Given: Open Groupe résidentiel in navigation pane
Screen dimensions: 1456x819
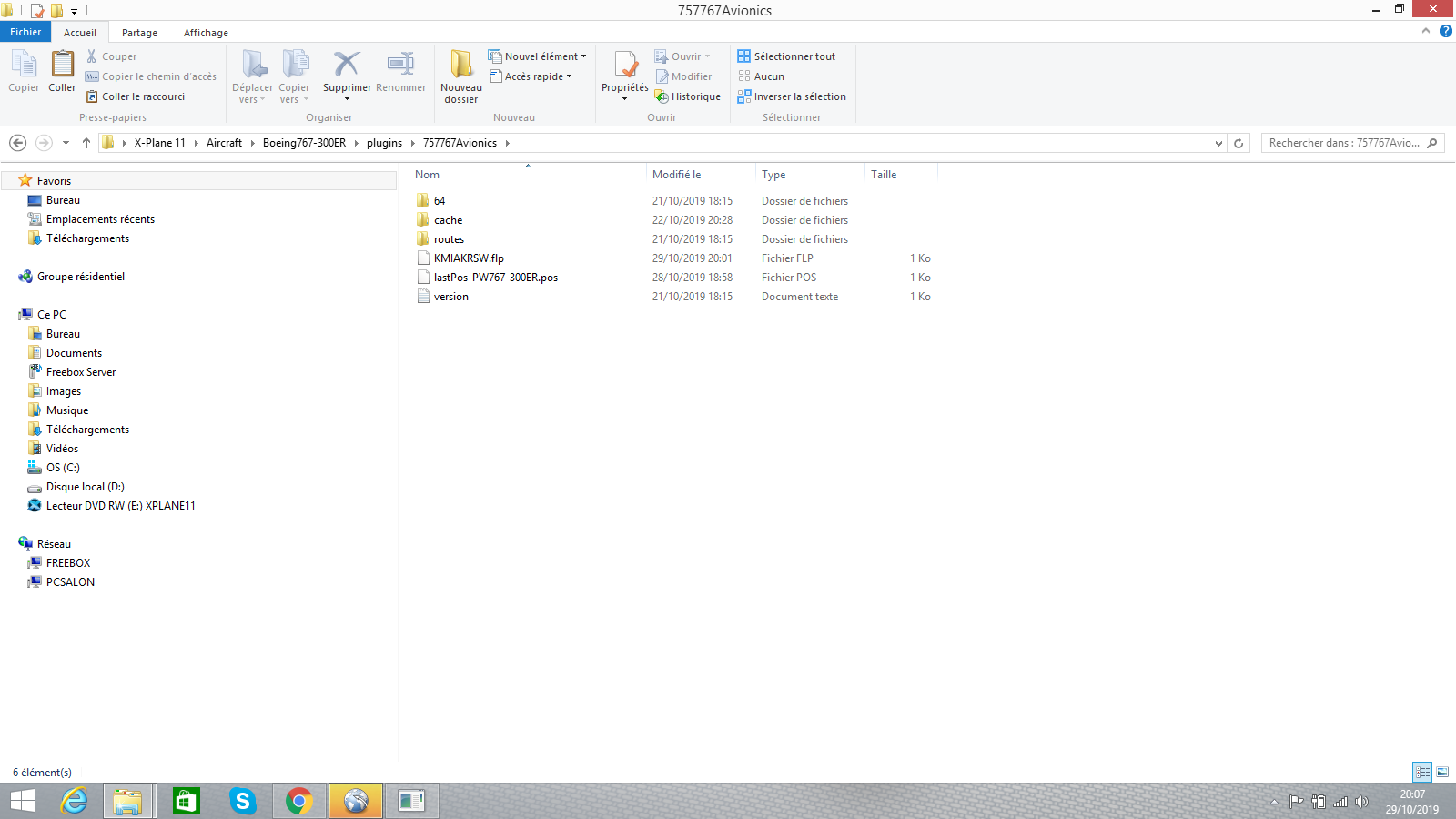Looking at the screenshot, I should (x=81, y=277).
